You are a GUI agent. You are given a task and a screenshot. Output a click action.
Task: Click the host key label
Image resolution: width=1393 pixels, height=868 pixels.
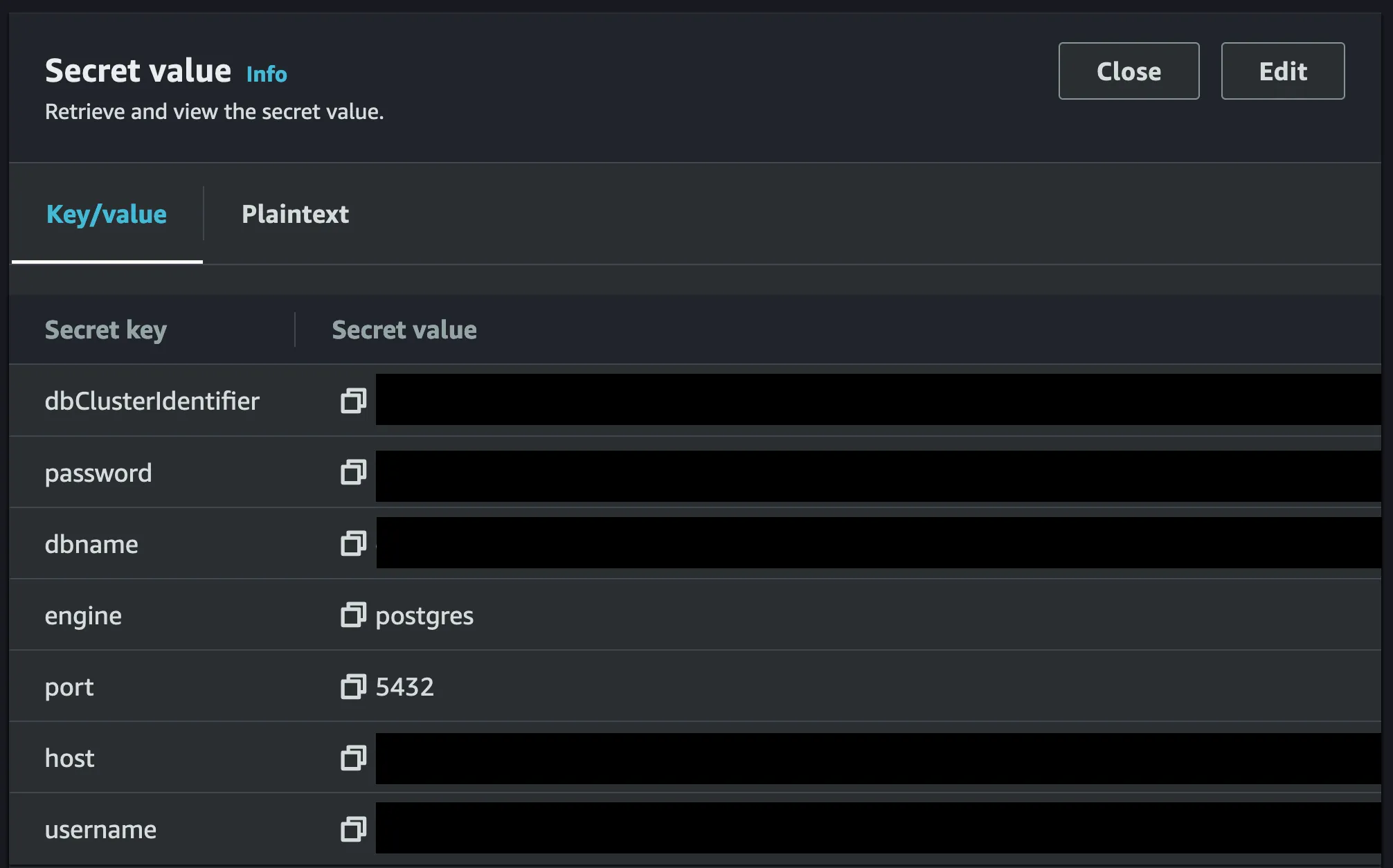point(69,759)
